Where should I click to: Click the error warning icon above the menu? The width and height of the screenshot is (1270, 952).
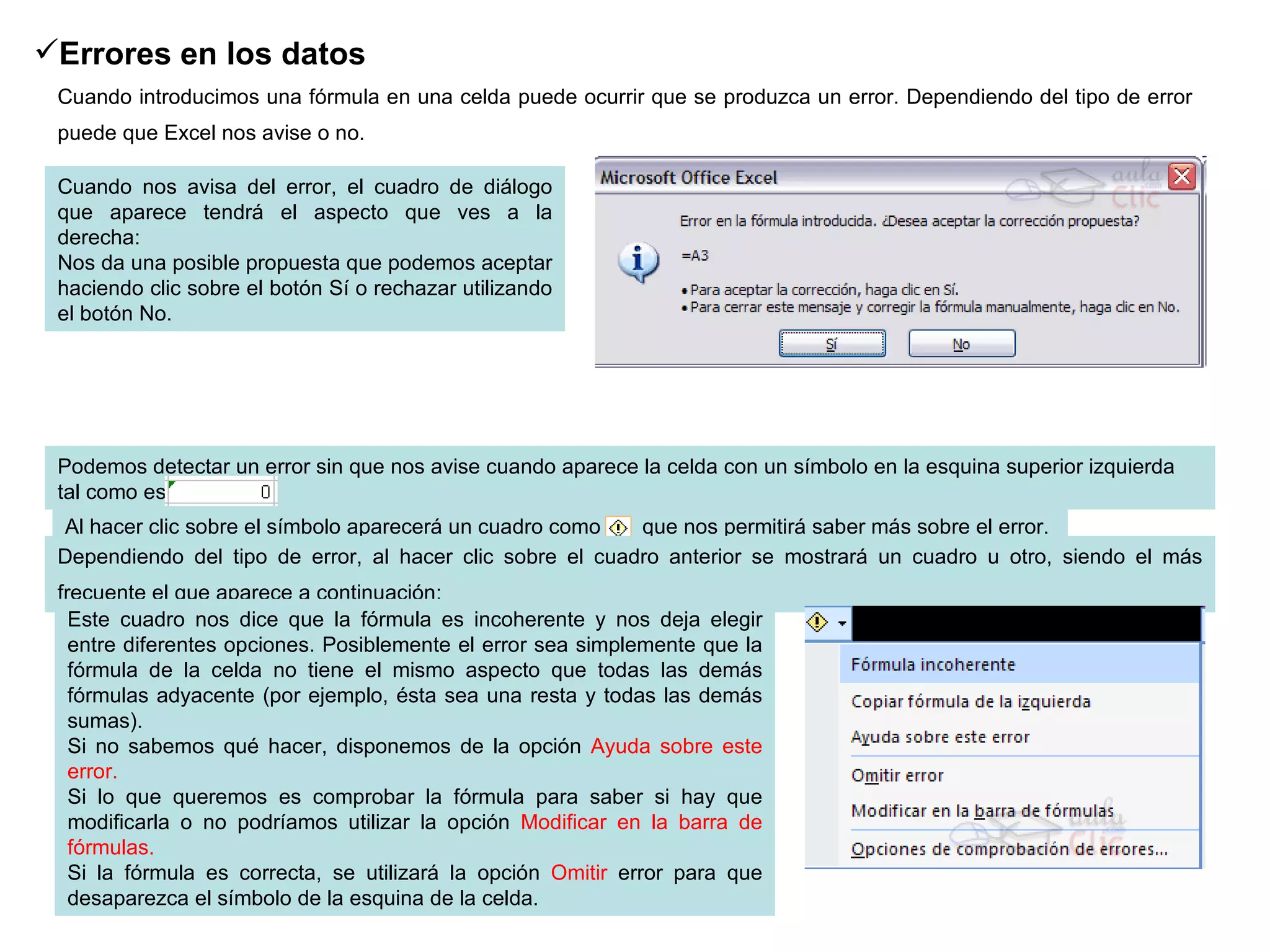coord(817,622)
